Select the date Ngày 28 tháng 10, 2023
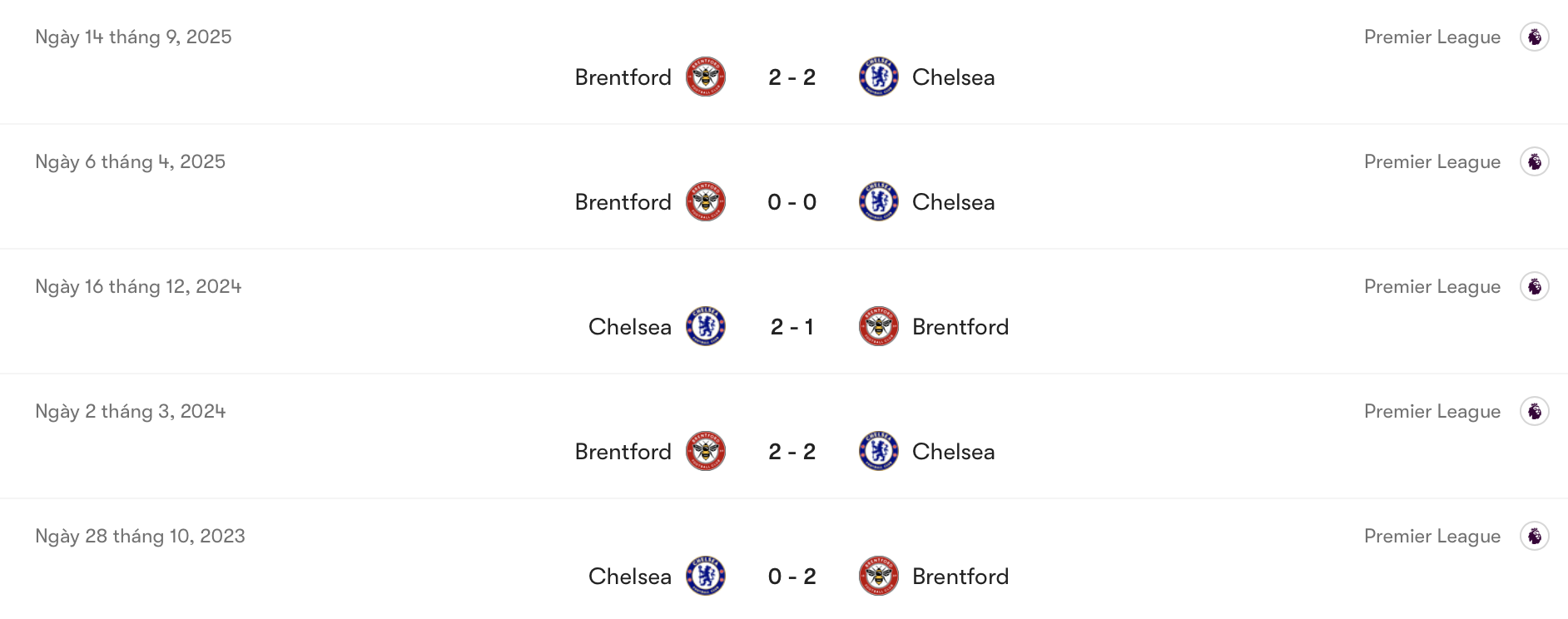This screenshot has height=619, width=1568. (140, 536)
